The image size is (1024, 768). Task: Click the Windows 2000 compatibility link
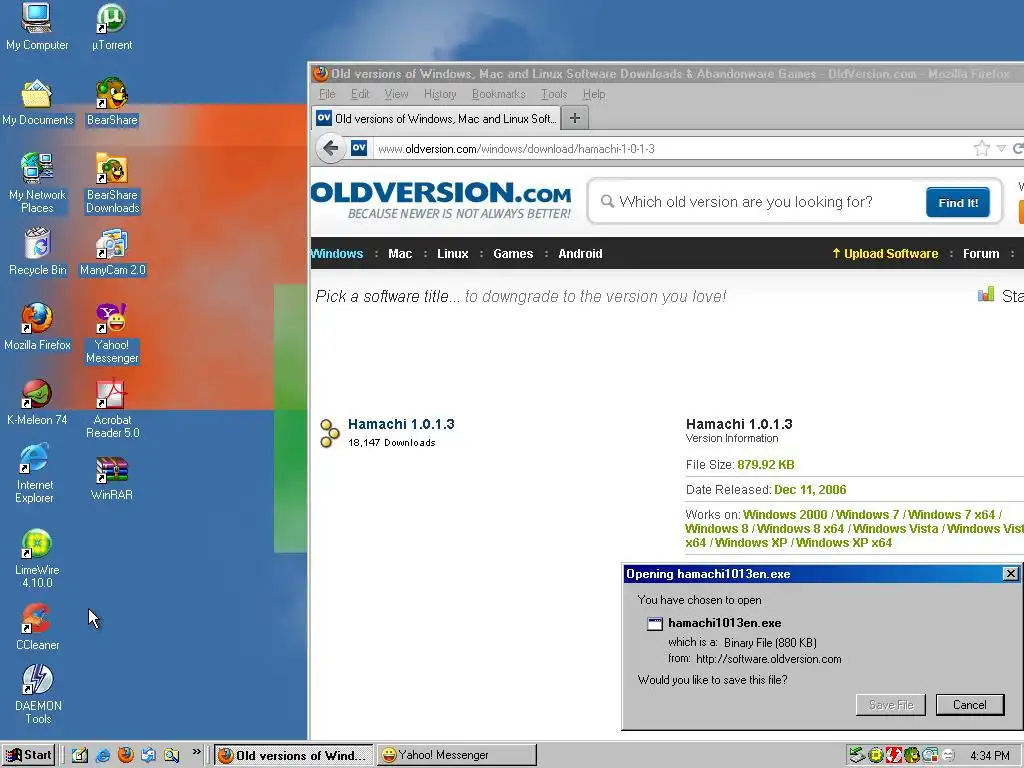coord(785,515)
